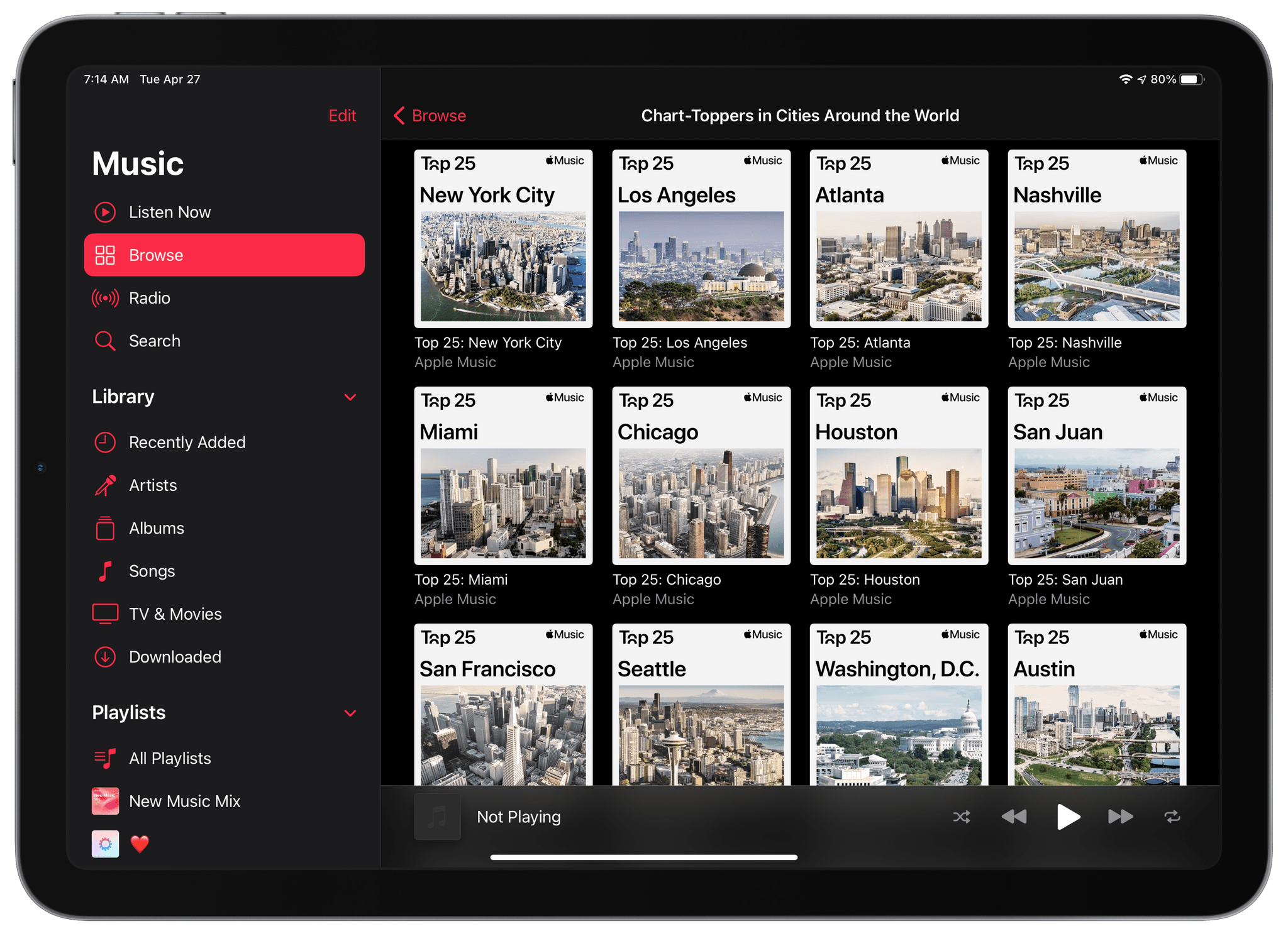
Task: Open Top 25: Los Angeles playlist cover
Action: (701, 239)
